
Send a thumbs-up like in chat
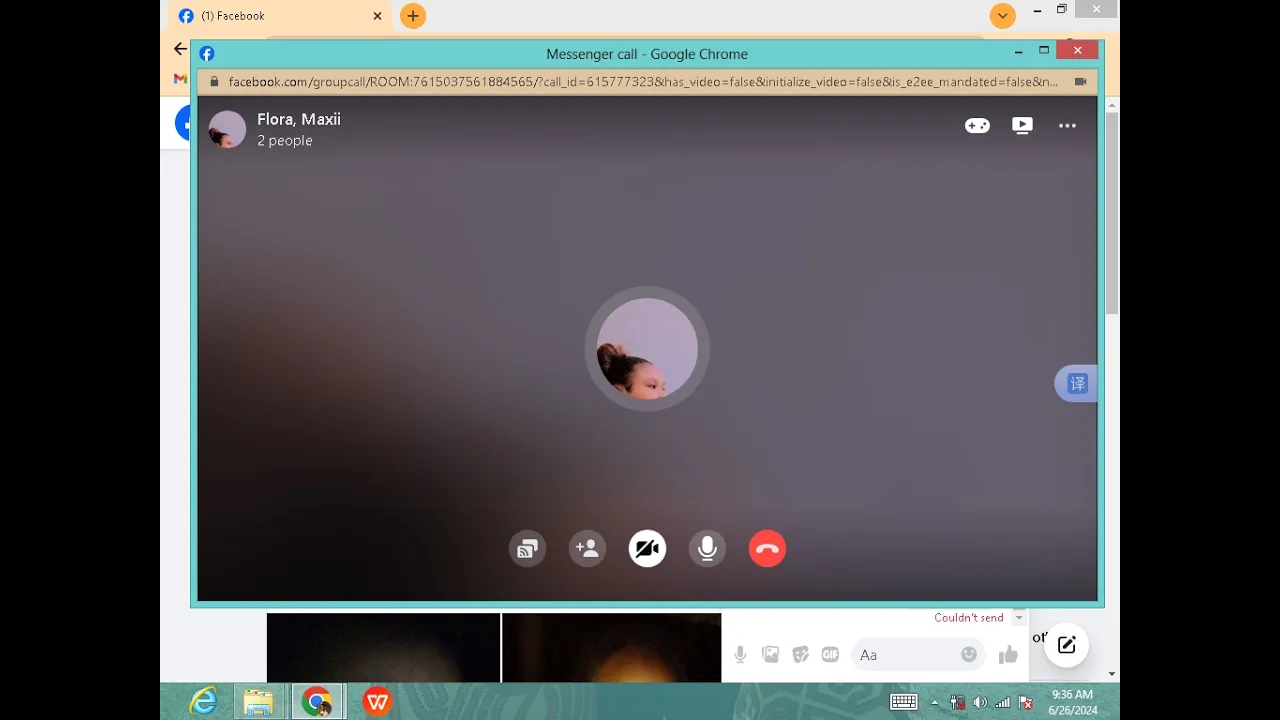point(1007,655)
